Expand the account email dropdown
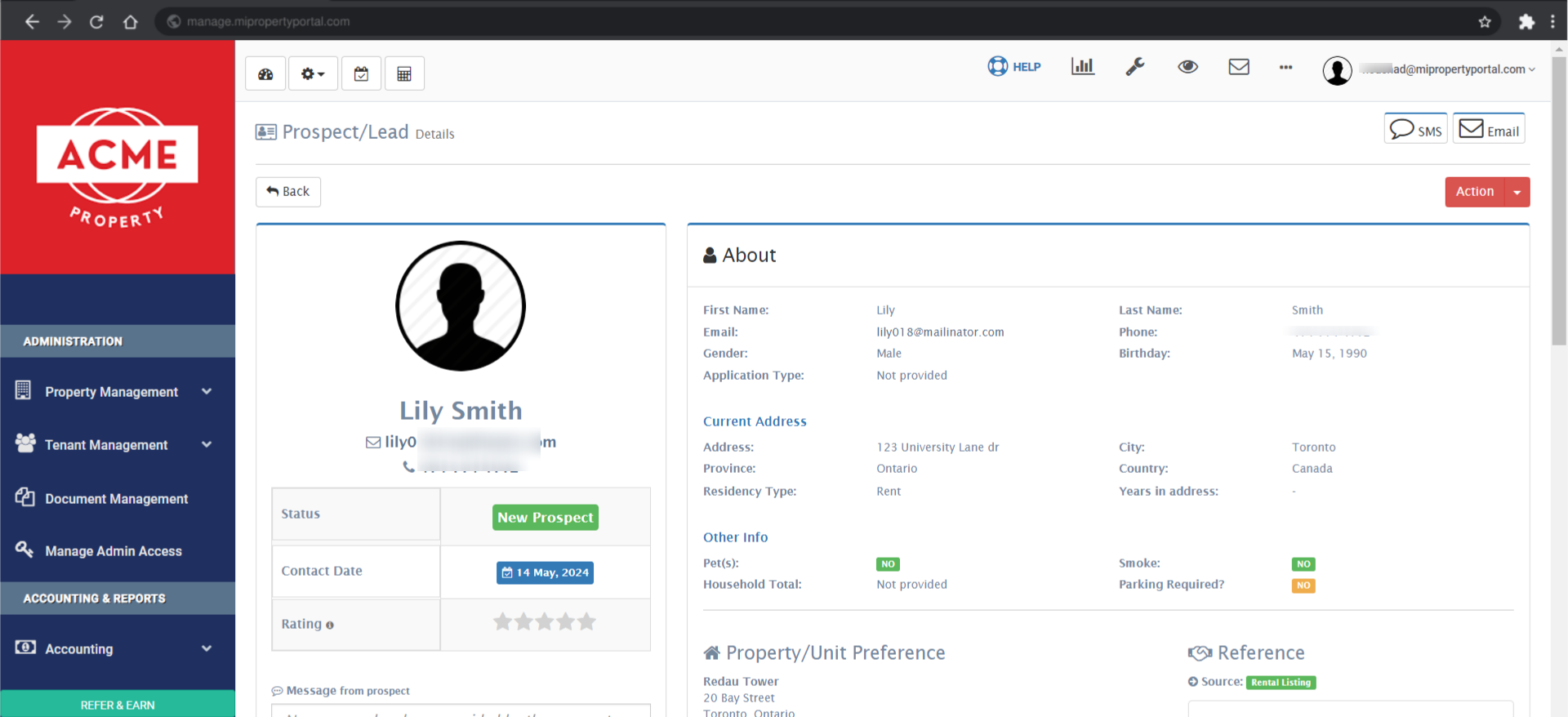 tap(1450, 69)
